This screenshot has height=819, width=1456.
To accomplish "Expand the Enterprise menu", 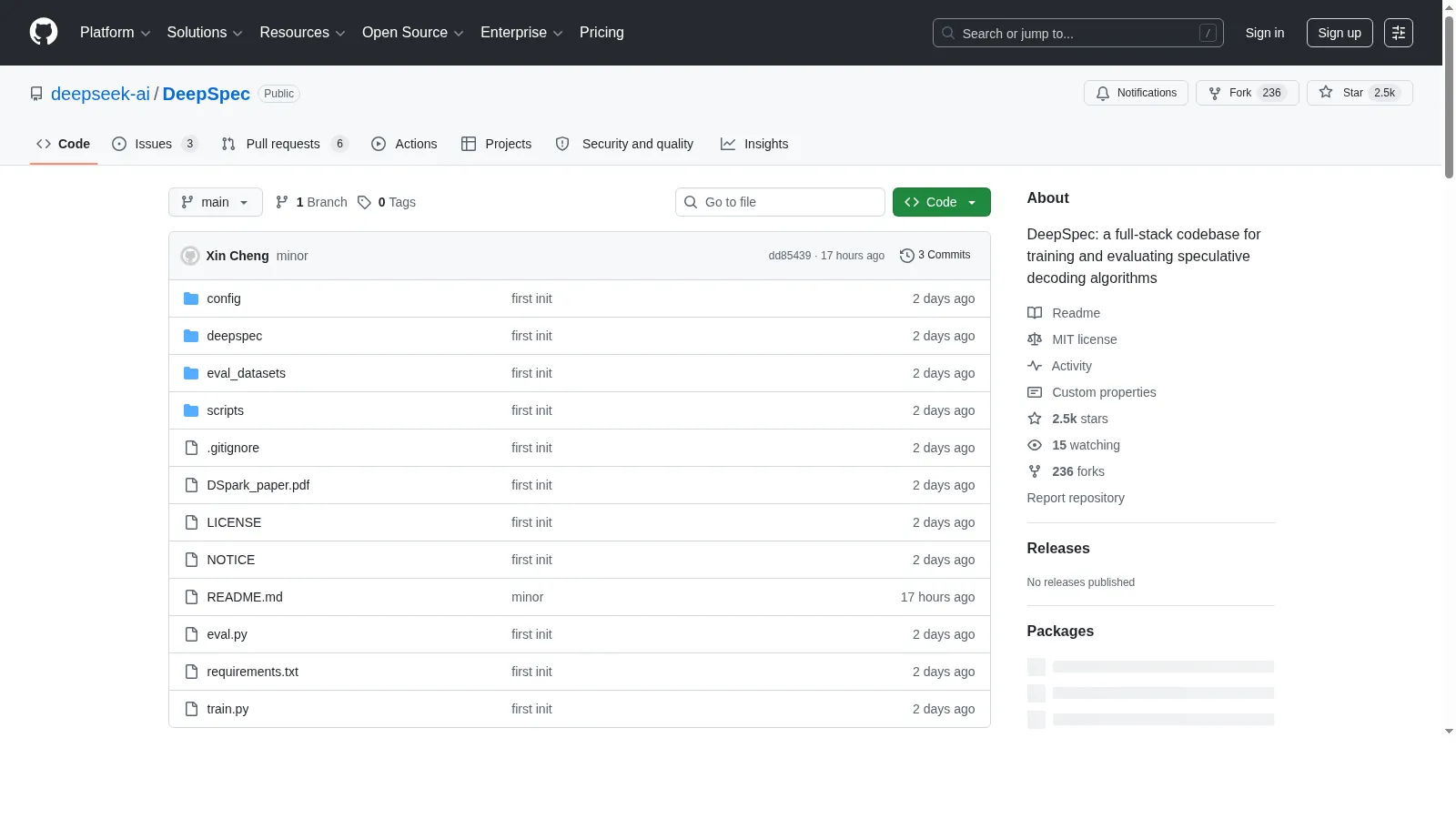I will click(x=522, y=33).
